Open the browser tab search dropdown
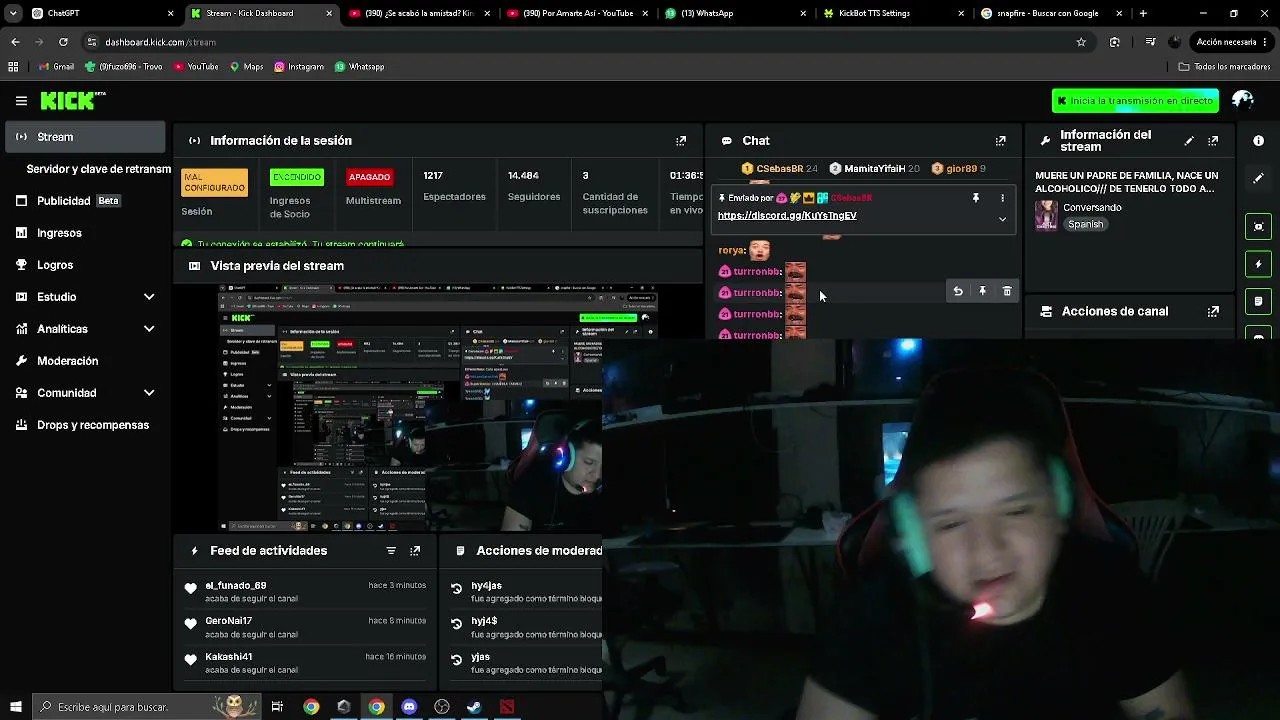1280x720 pixels. click(x=13, y=14)
